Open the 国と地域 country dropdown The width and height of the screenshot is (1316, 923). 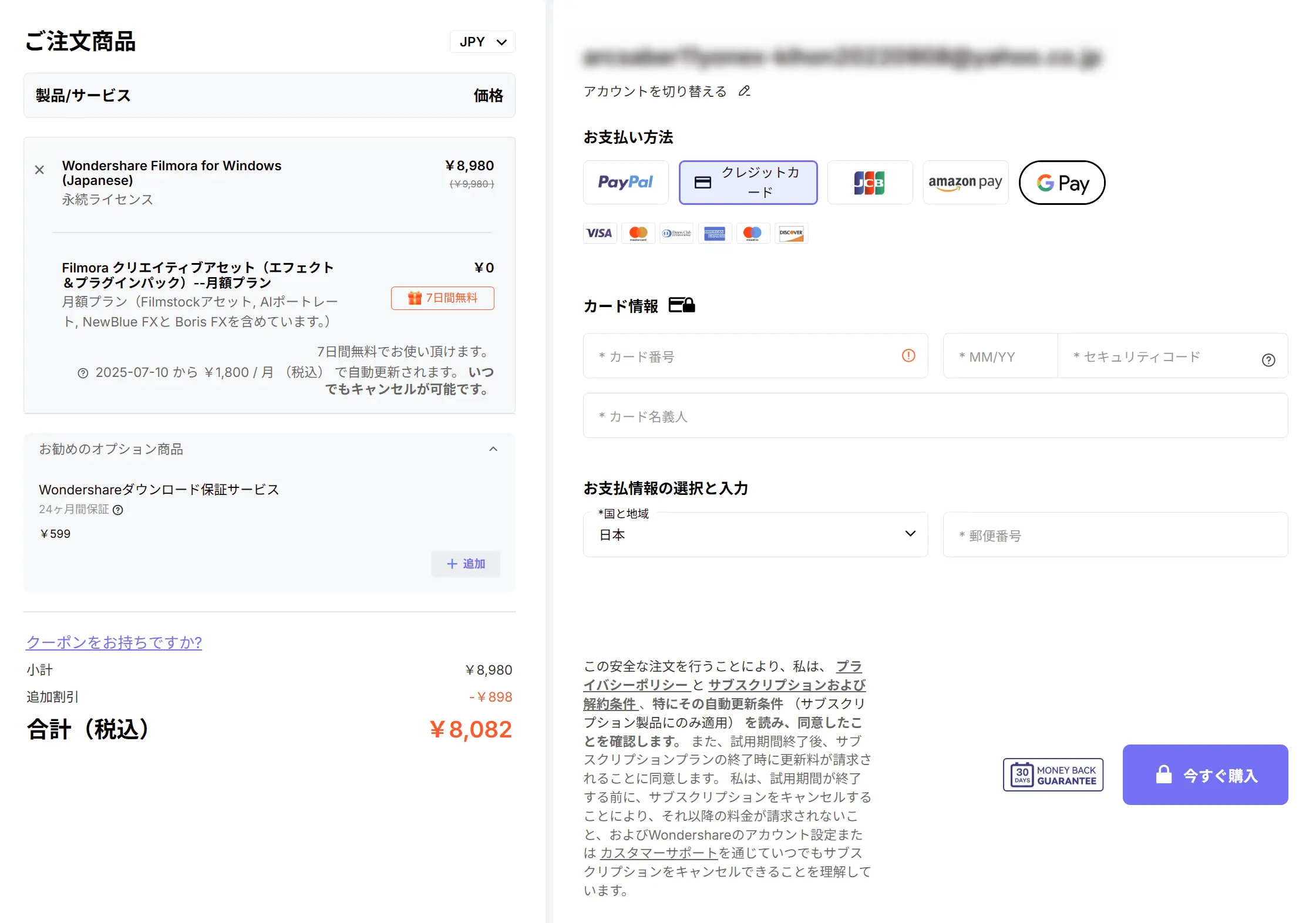tap(755, 534)
